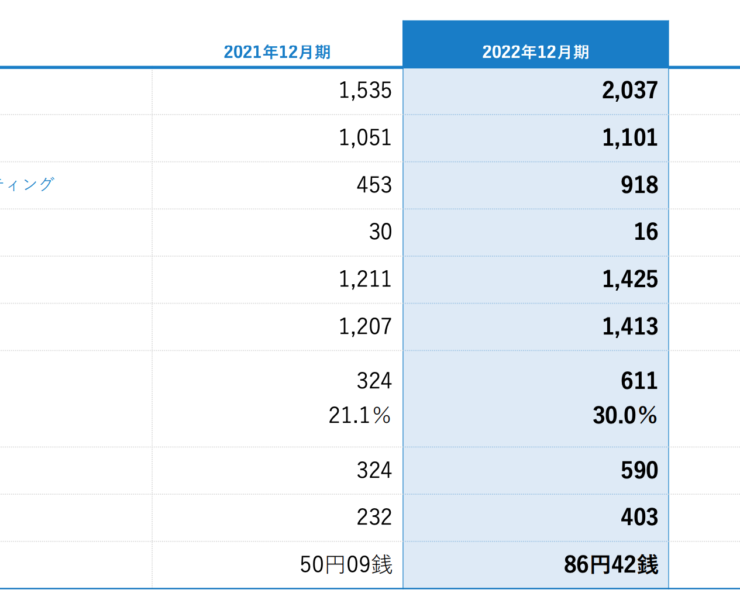Click the bold 611 value

click(x=639, y=380)
